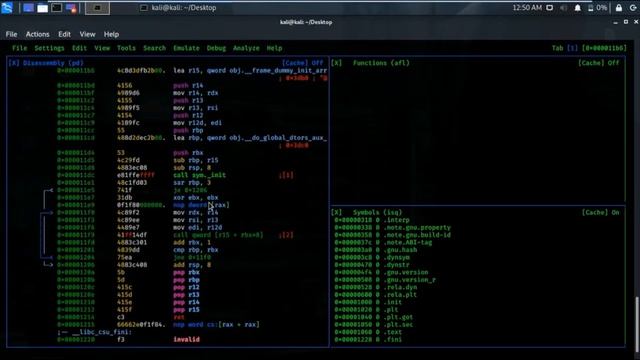Click the blue desktop launcher icon in taskbar
The width and height of the screenshot is (640, 360).
coord(28,8)
